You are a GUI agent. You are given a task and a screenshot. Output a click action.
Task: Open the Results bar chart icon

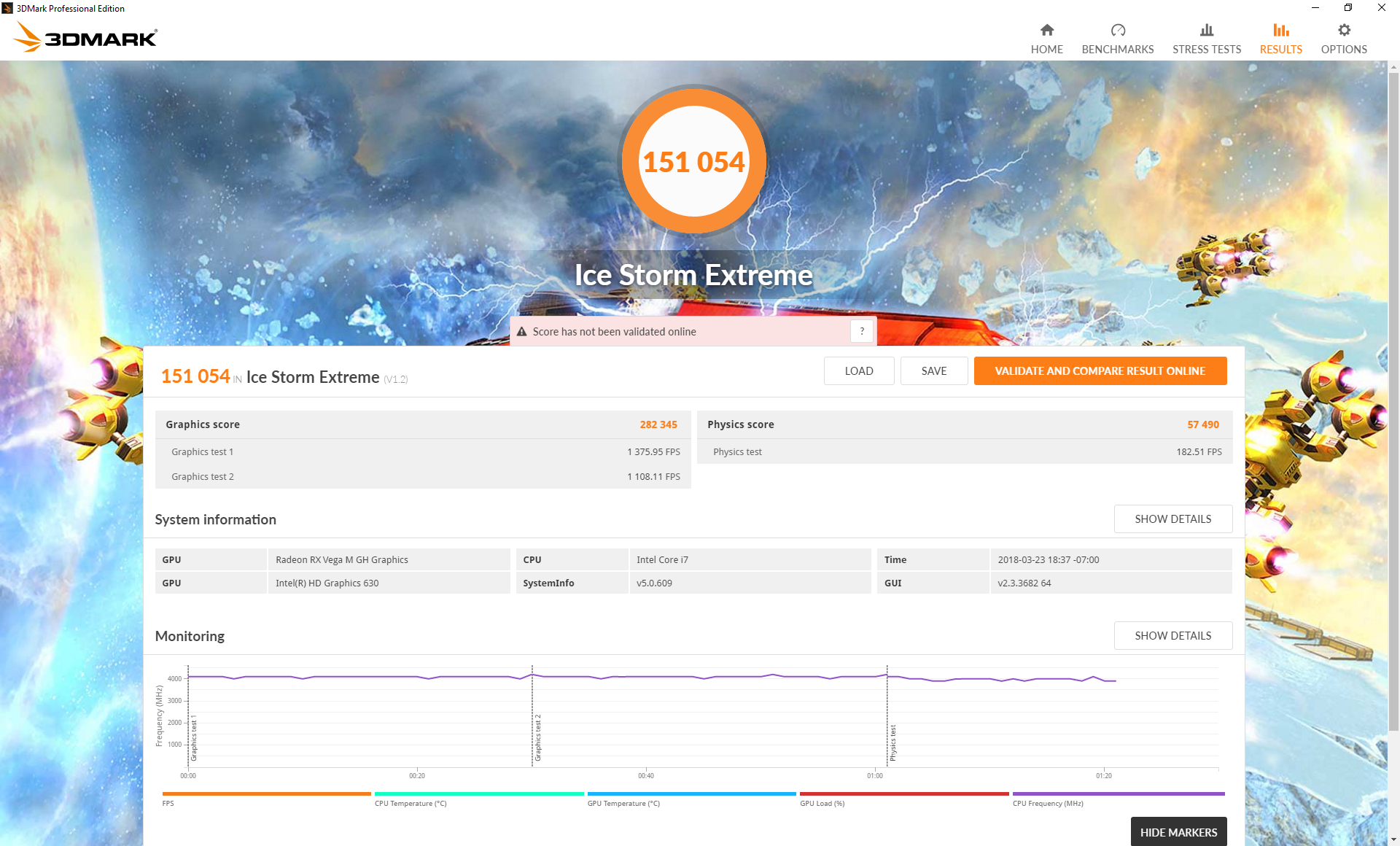point(1281,30)
